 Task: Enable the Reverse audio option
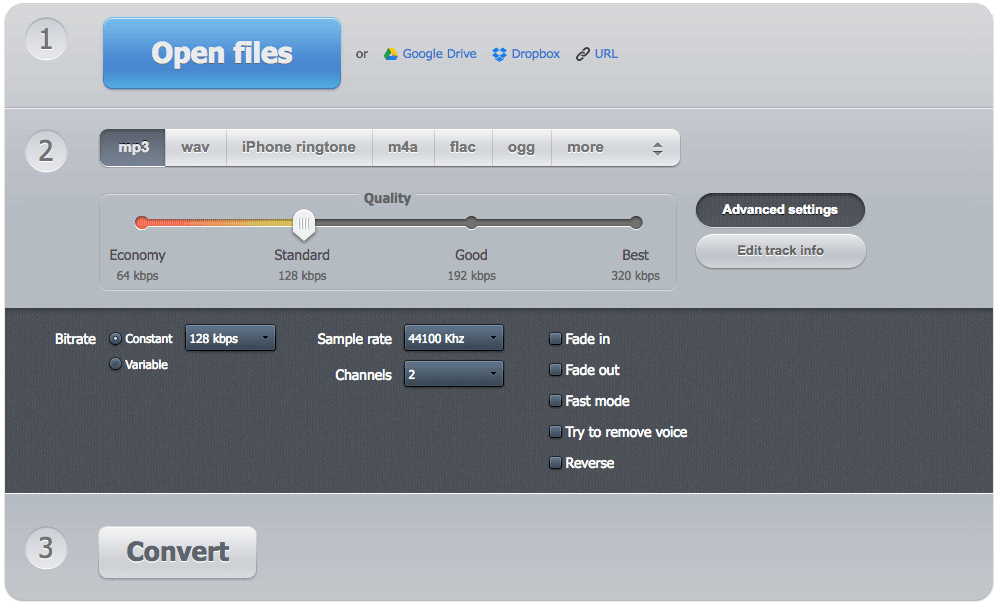pos(555,463)
